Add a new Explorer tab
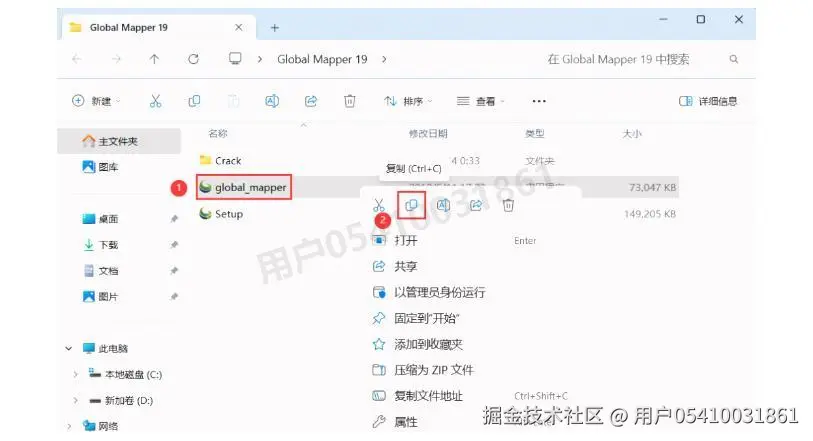813x441 pixels. (275, 28)
